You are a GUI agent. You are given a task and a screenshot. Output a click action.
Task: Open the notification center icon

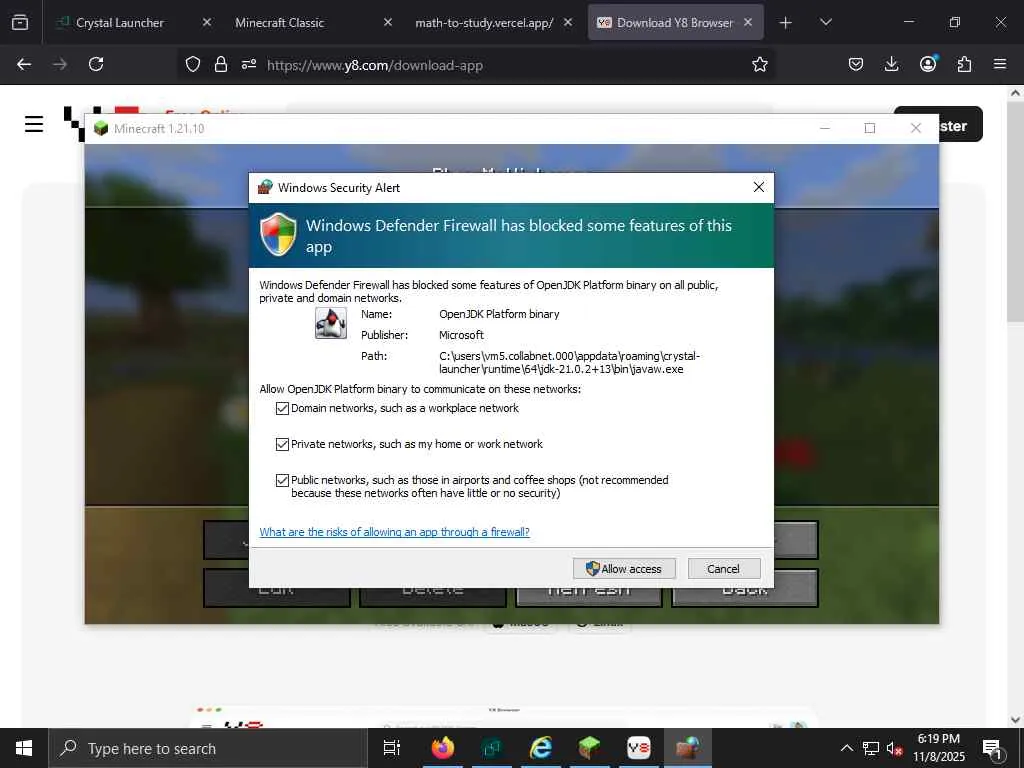tap(992, 748)
